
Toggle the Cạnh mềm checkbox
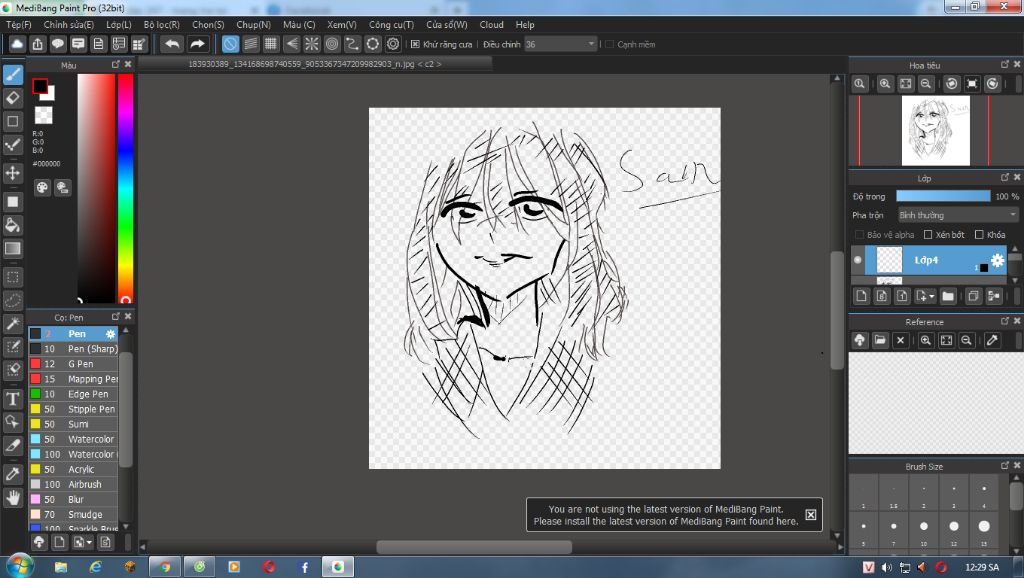coord(609,44)
